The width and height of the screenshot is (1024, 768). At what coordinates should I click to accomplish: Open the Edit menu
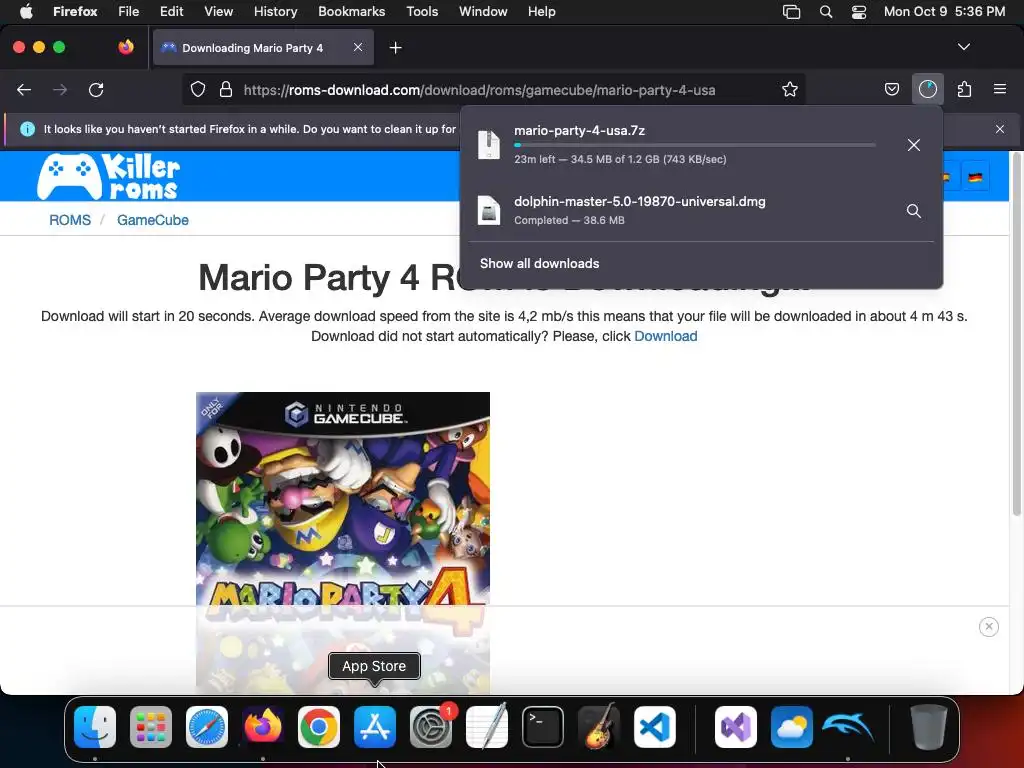[x=172, y=12]
